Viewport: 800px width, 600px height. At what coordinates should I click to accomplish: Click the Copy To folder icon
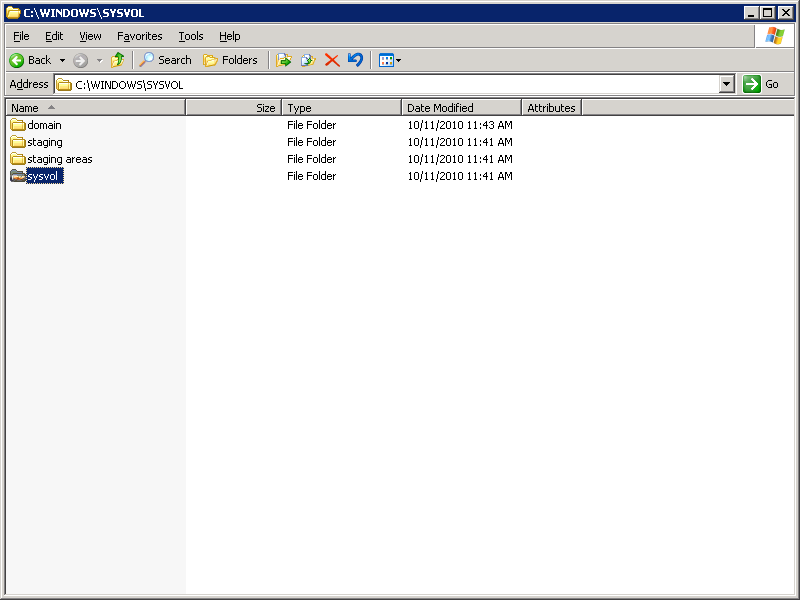click(308, 60)
